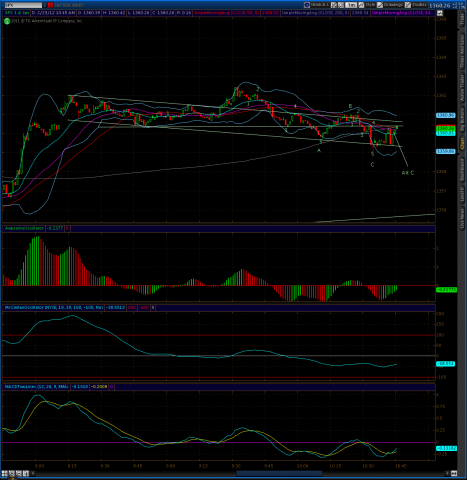Viewport: 467px width, 480px height.
Task: Click the circular share chart icon
Action: pos(306,5)
